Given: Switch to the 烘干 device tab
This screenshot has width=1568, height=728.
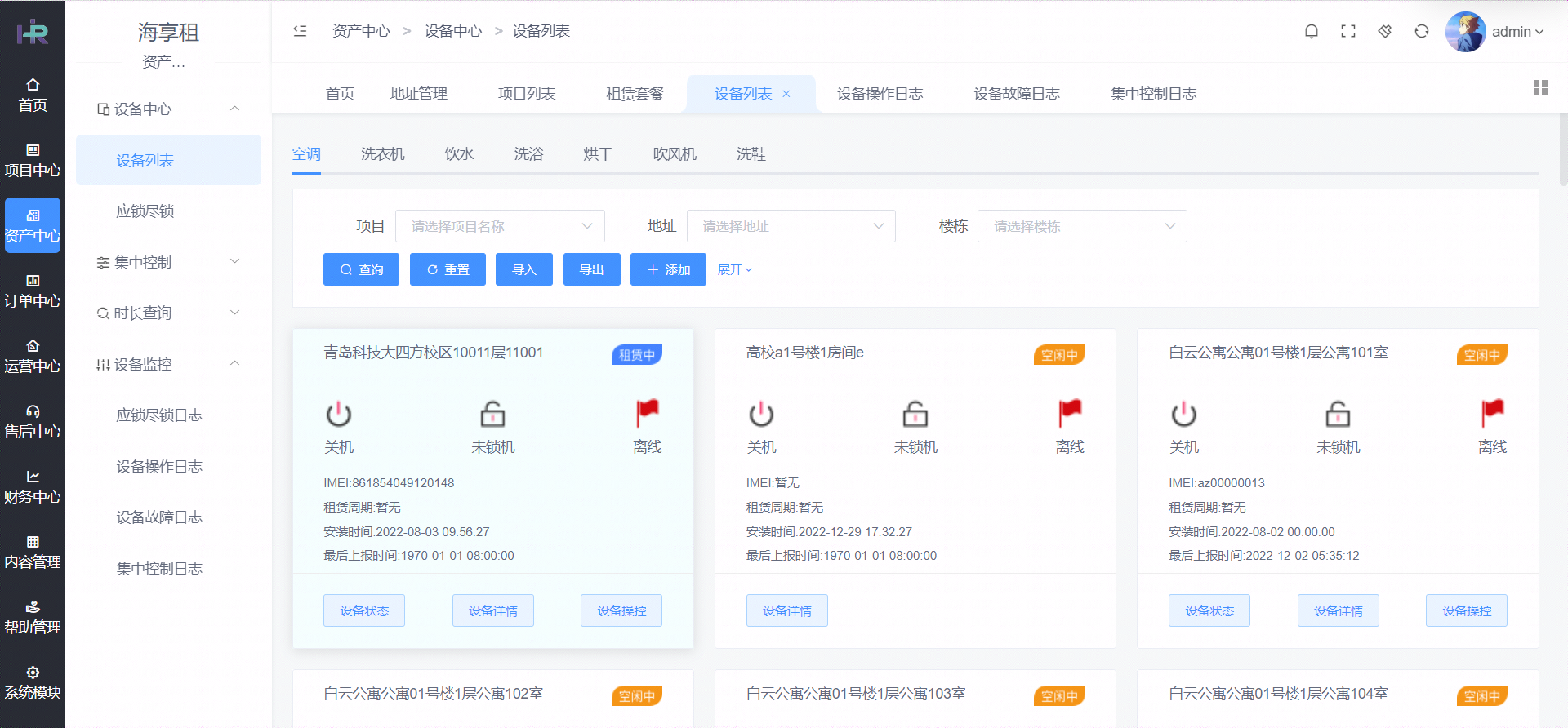Looking at the screenshot, I should (598, 153).
